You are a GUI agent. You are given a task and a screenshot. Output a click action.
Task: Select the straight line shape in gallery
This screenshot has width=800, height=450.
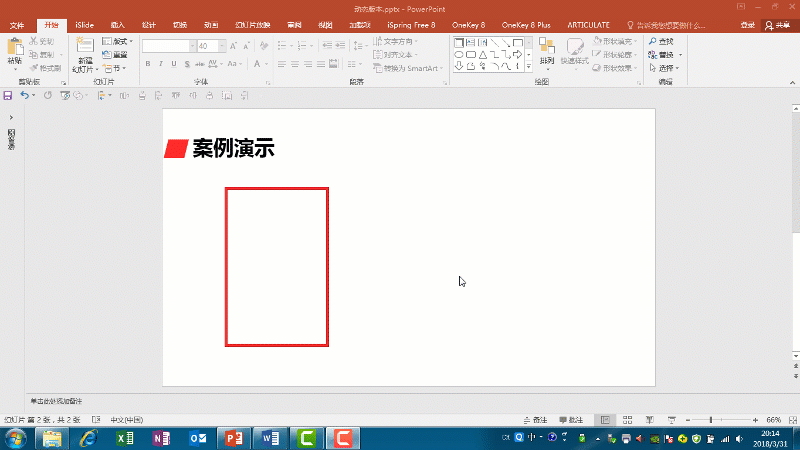tap(494, 43)
